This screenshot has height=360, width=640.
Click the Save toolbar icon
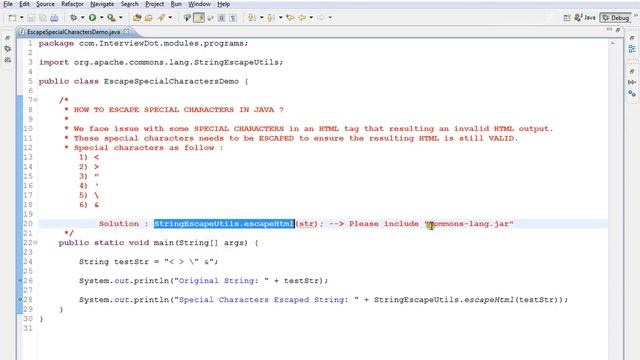click(x=31, y=18)
